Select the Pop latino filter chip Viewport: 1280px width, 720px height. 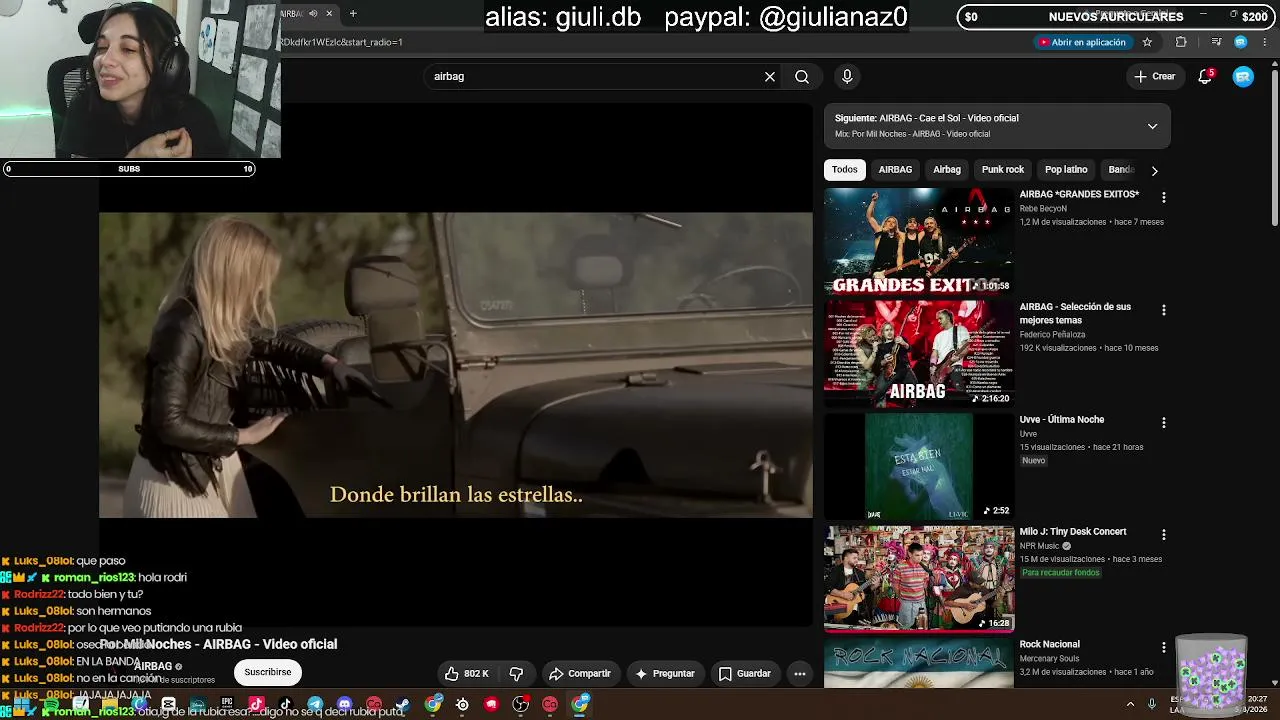point(1066,170)
